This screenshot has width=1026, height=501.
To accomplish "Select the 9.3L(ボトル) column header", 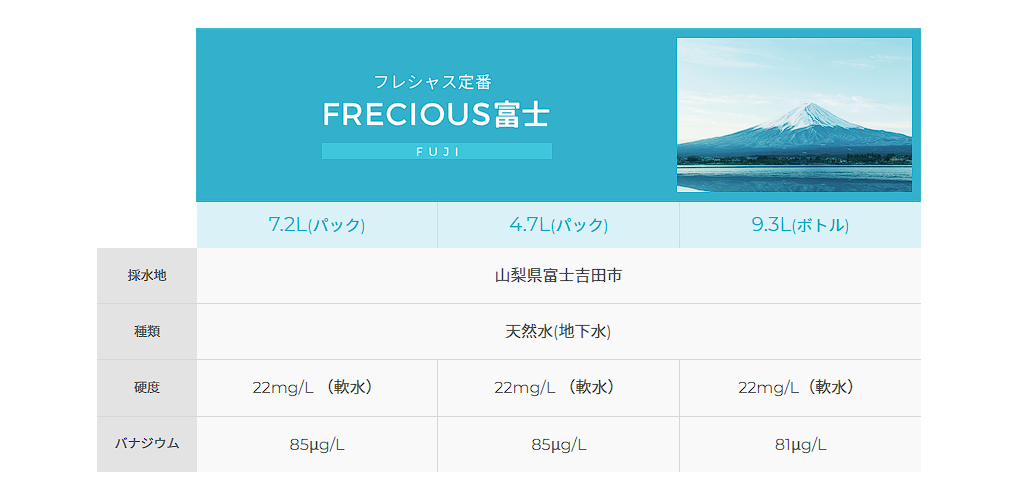I will click(800, 225).
